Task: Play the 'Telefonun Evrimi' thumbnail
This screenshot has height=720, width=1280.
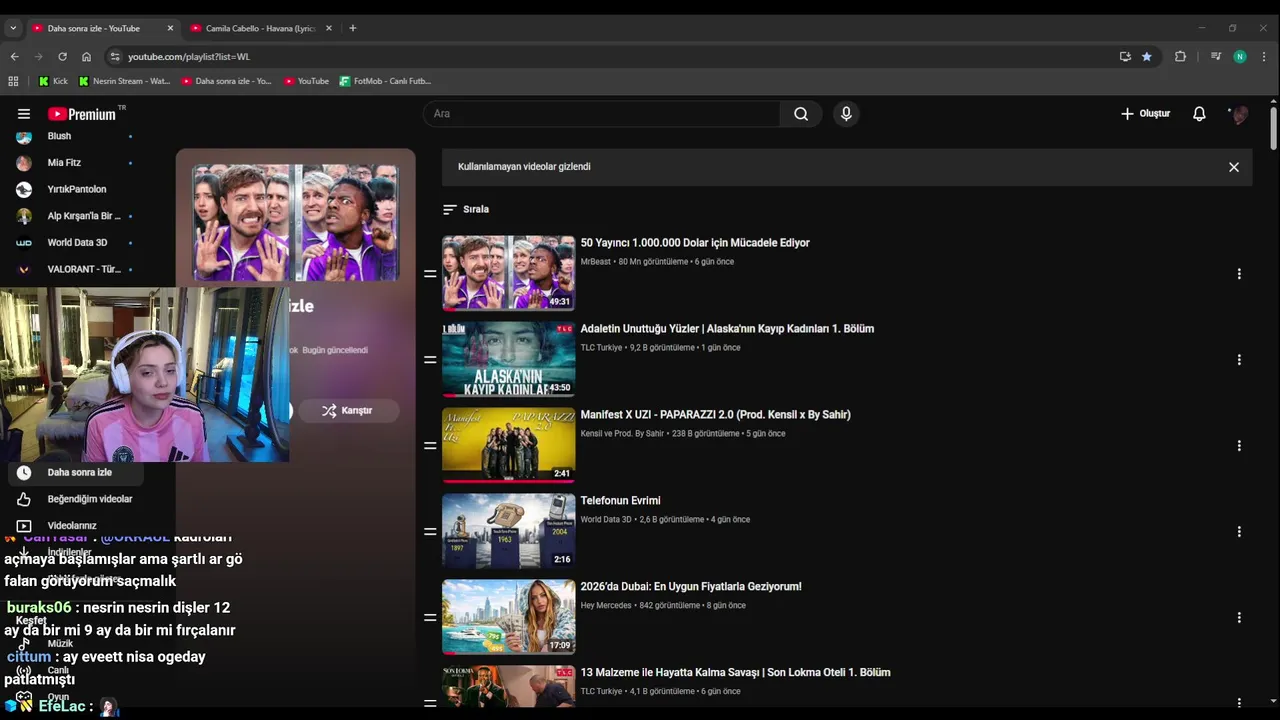Action: pyautogui.click(x=508, y=531)
